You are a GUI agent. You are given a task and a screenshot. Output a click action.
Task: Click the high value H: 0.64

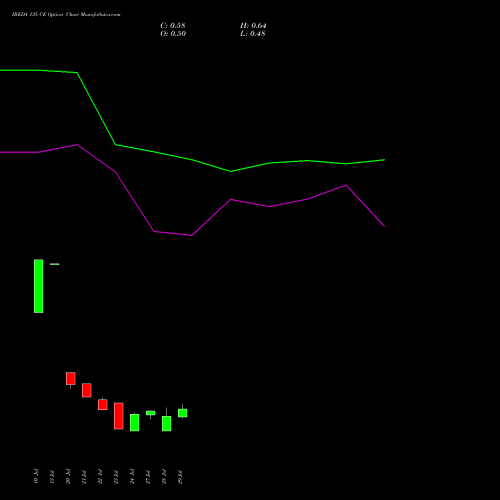[253, 26]
